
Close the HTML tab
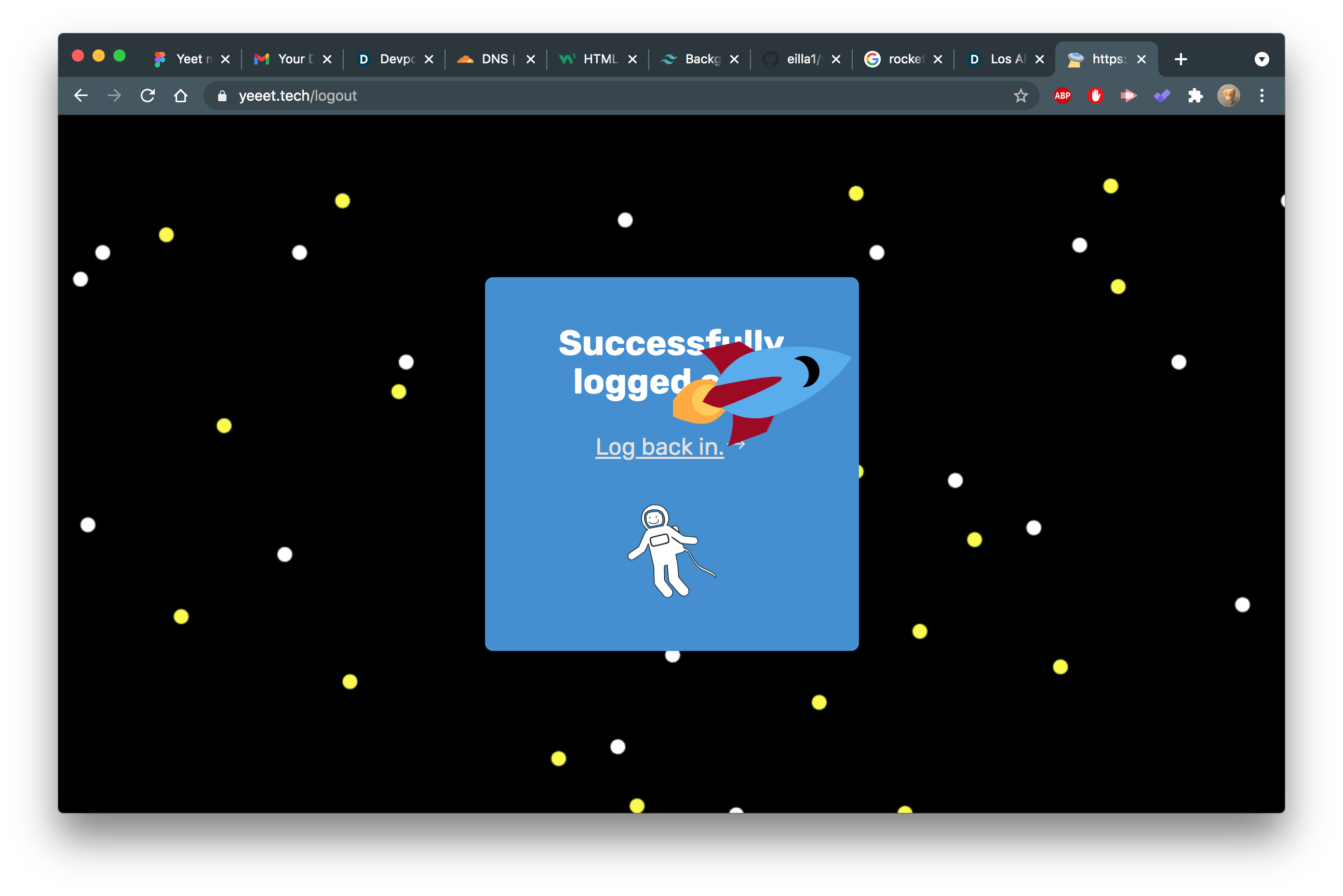[633, 59]
